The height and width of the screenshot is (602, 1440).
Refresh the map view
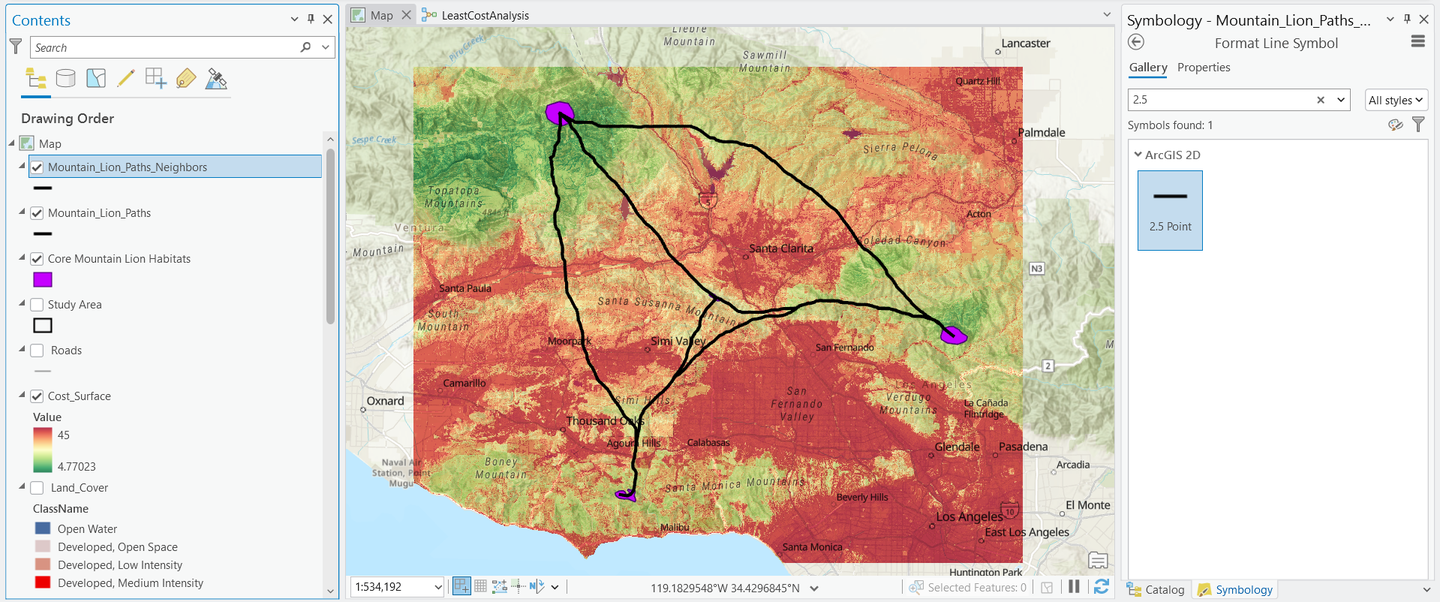click(1101, 587)
